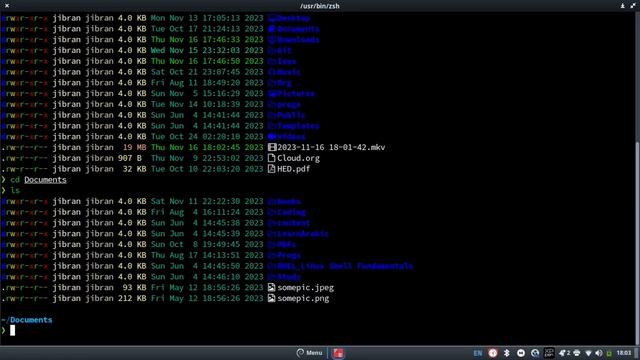Click the timestamp Sun Nov 5 15:16:29 2023

coord(207,93)
